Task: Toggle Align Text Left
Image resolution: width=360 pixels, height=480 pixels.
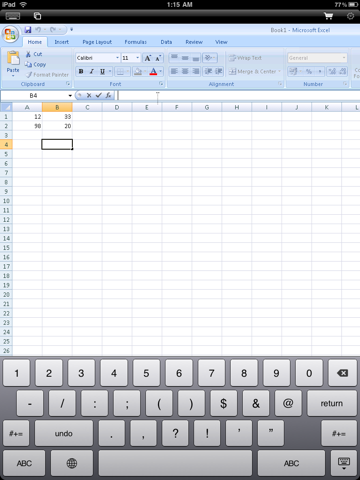Action: 174,71
